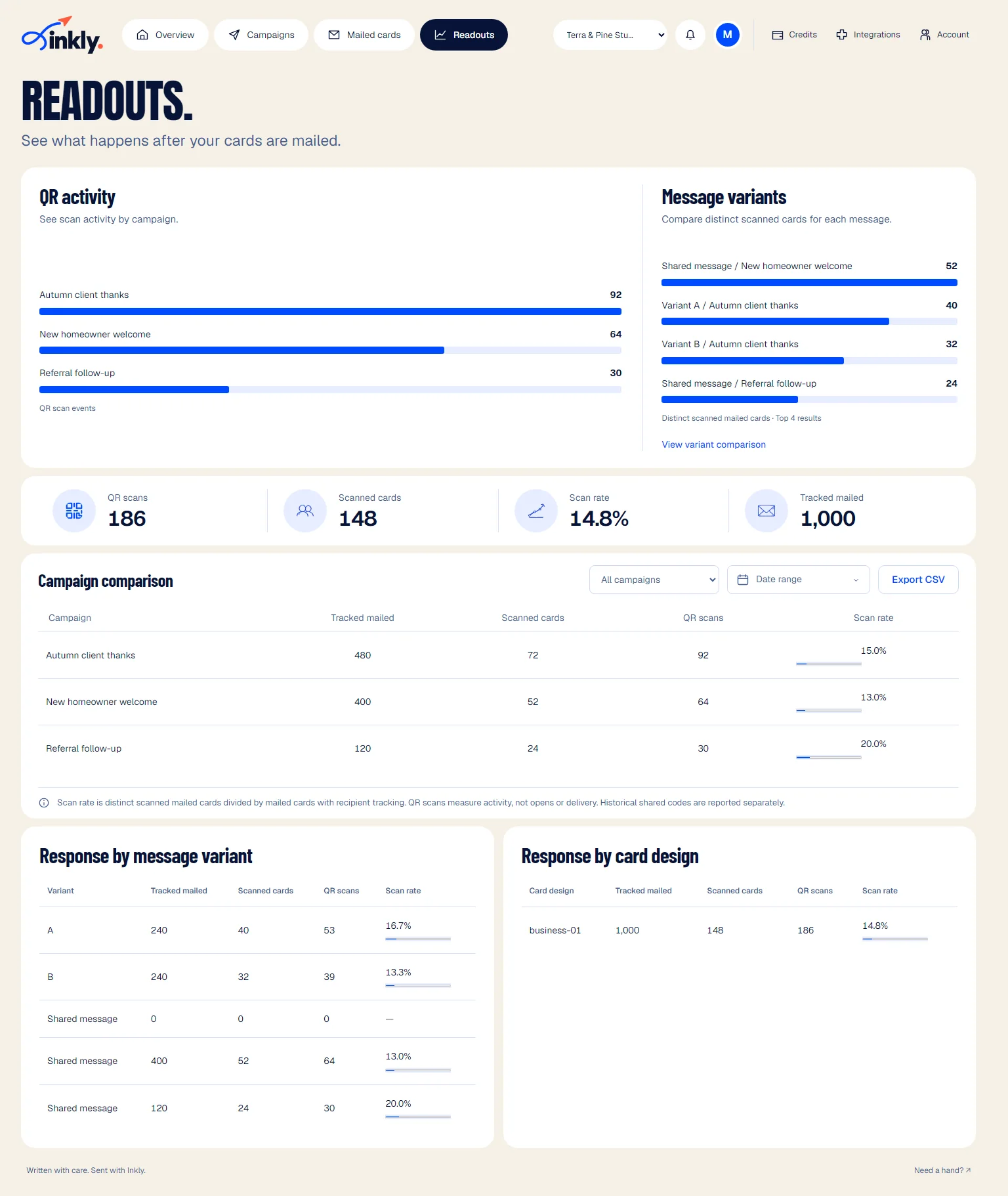Go to the Campaigns tab

pyautogui.click(x=261, y=35)
